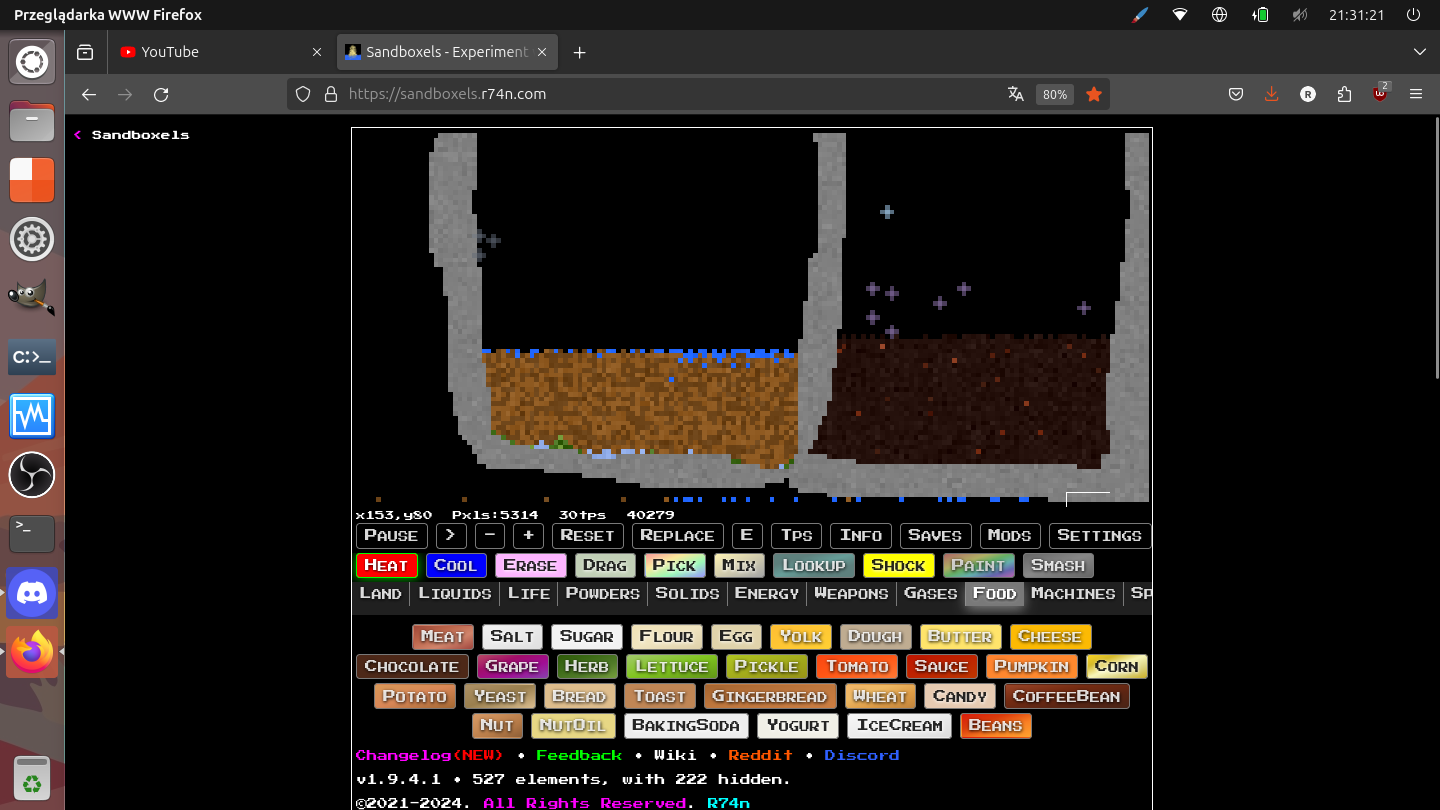The image size is (1440, 810).
Task: Pause the simulation
Action: (x=391, y=536)
